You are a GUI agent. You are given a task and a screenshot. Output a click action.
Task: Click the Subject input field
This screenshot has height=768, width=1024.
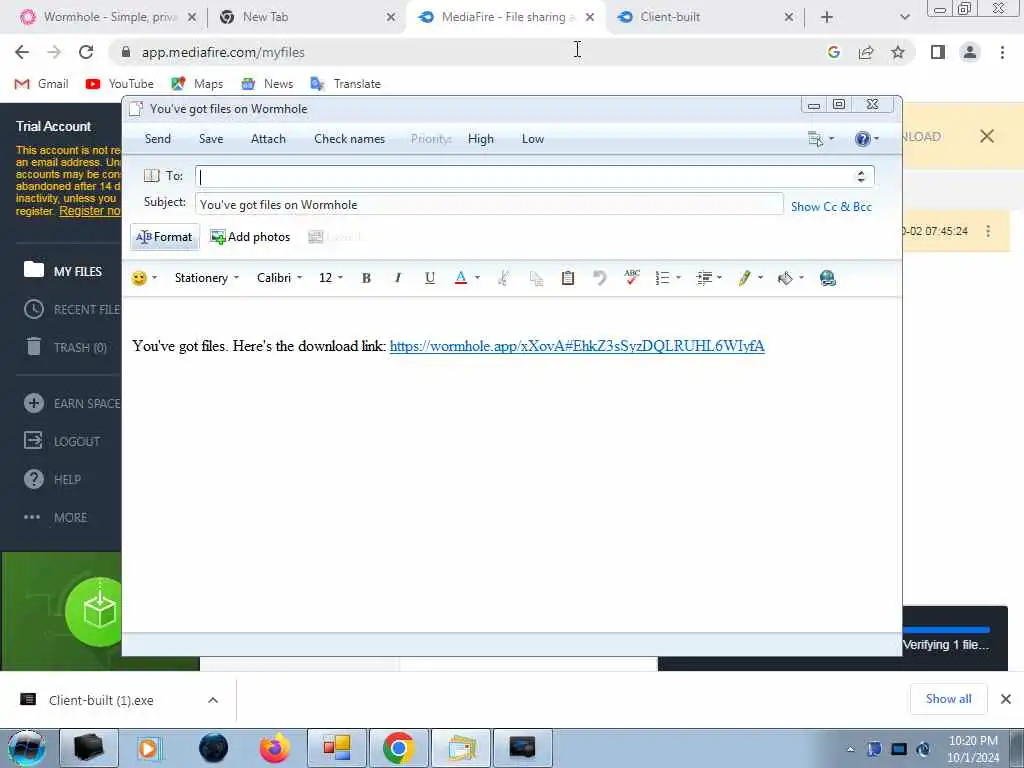pos(489,204)
